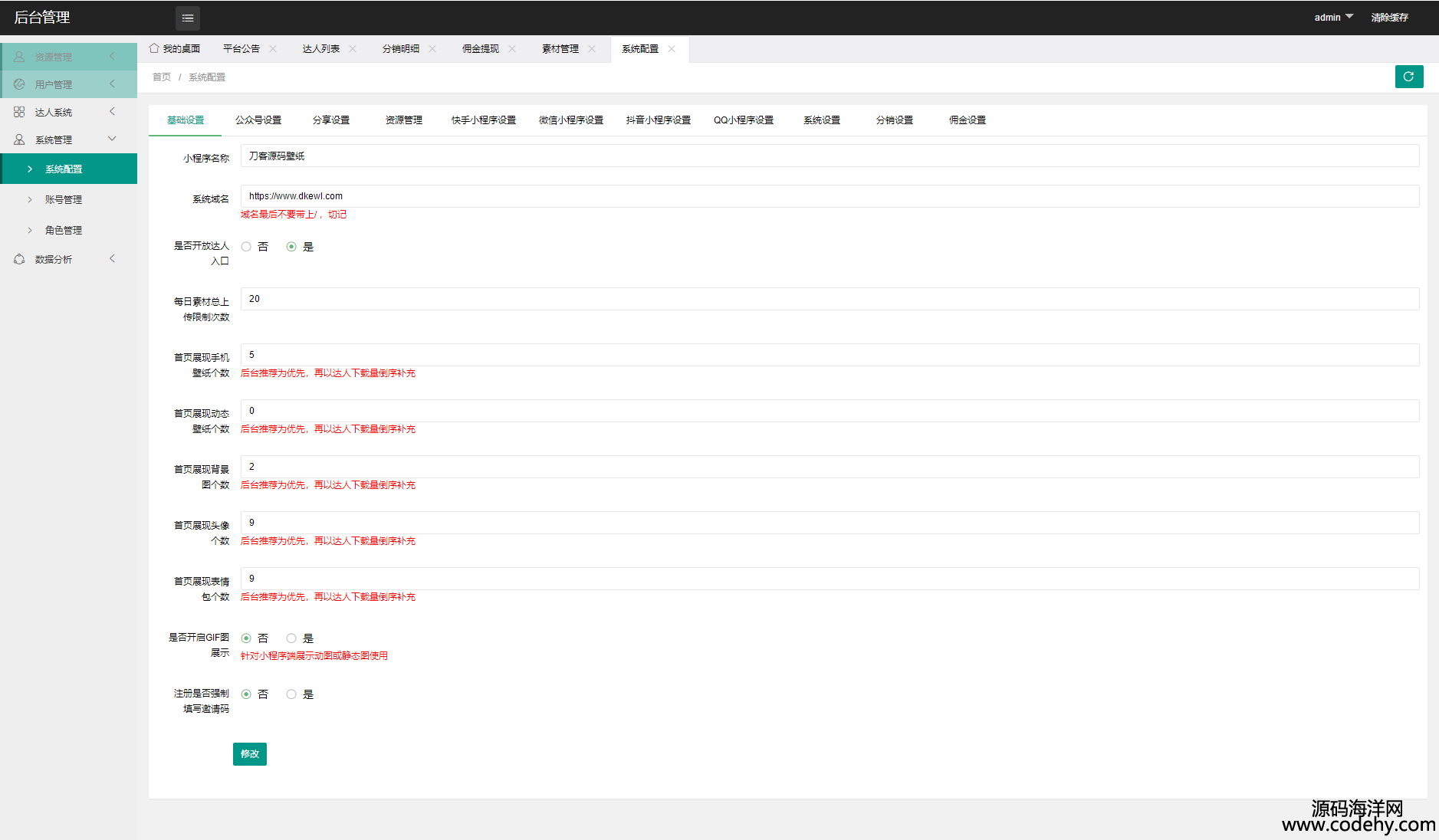Focus the 首页展现头像个数 field

[x=830, y=523]
